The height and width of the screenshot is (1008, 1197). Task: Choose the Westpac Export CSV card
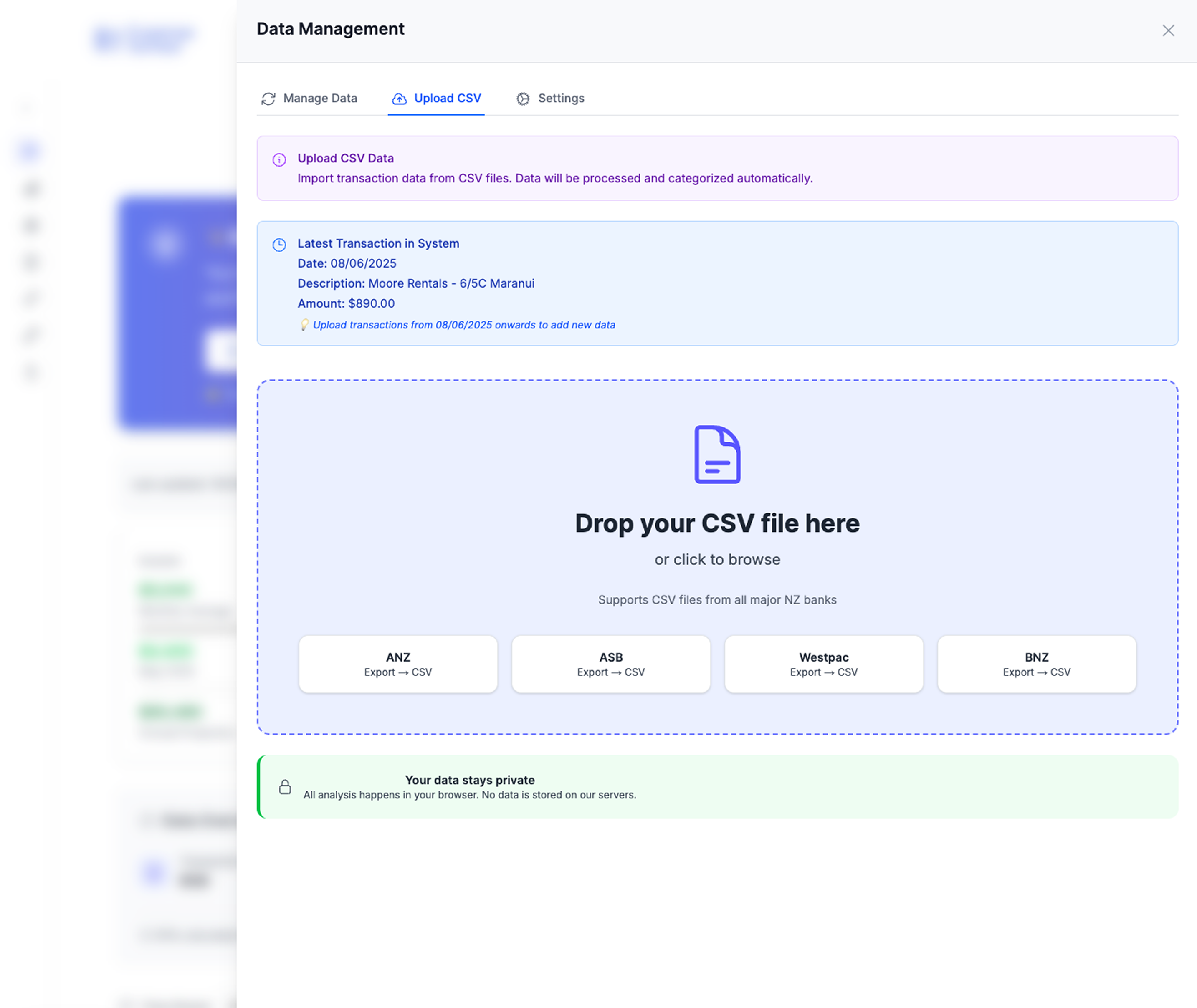tap(824, 664)
